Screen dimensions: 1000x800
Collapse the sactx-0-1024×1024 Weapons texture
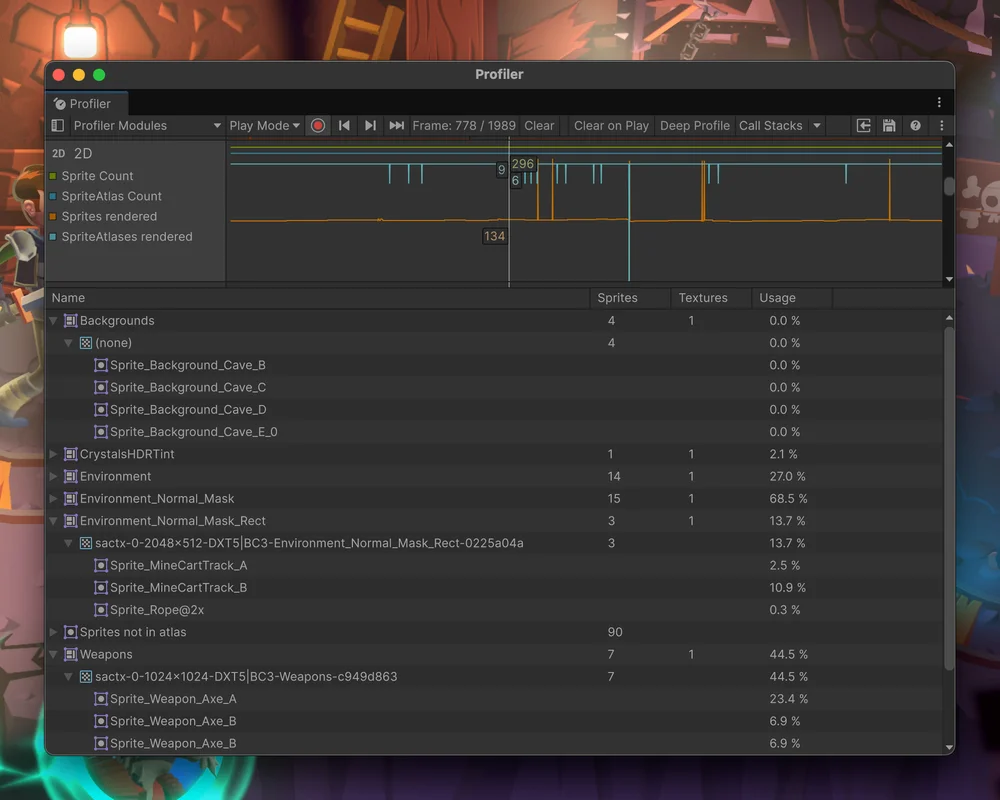[69, 677]
